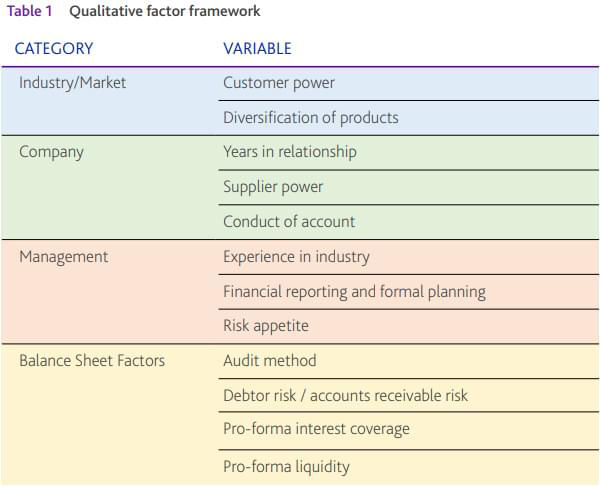This screenshot has width=600, height=486.
Task: Select the Risk appetite variable
Action: (x=266, y=325)
